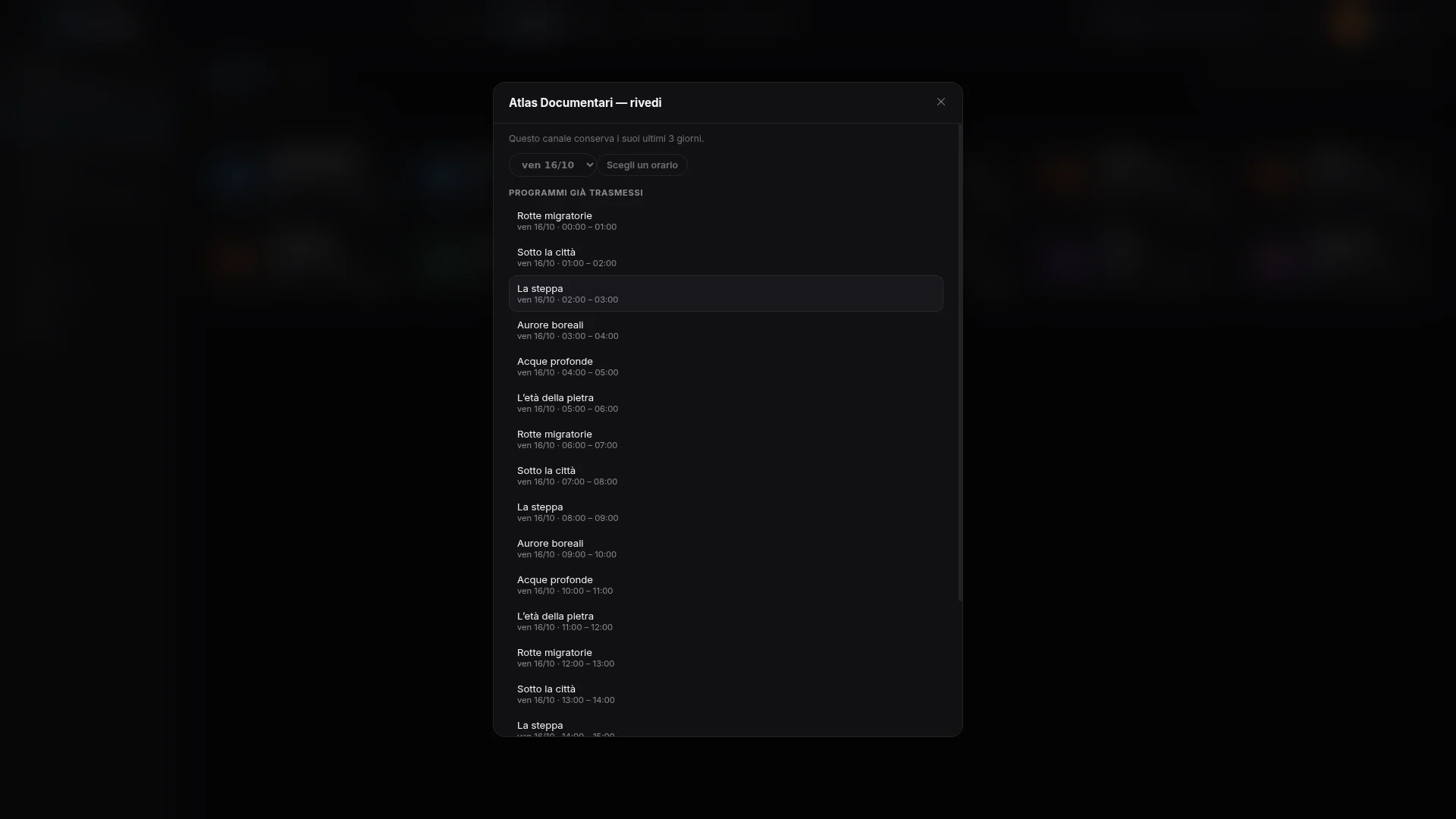This screenshot has height=819, width=1456.
Task: Select La steppa at 08:00 – 09:00
Action: pos(726,512)
